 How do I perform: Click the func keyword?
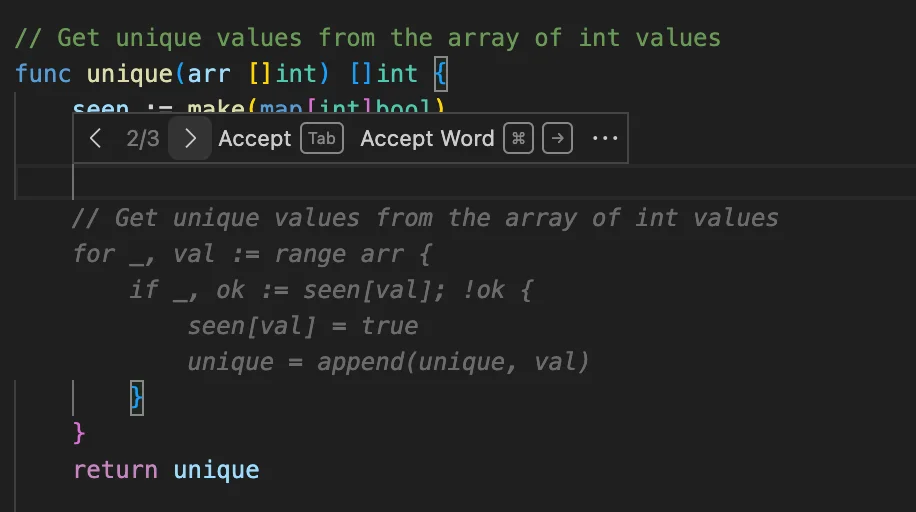pos(43,73)
